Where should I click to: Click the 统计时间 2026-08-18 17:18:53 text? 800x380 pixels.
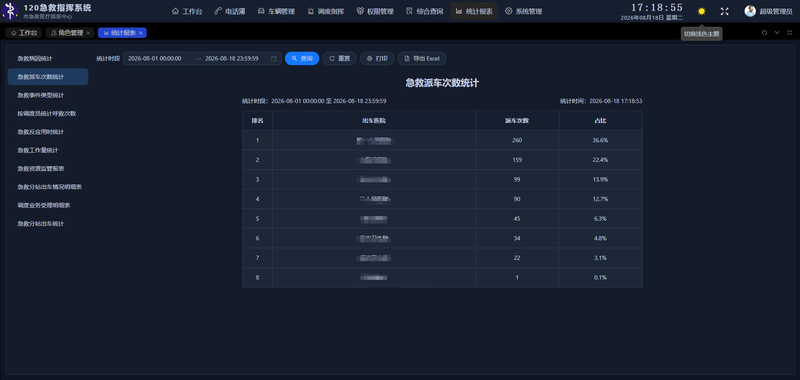[x=601, y=101]
